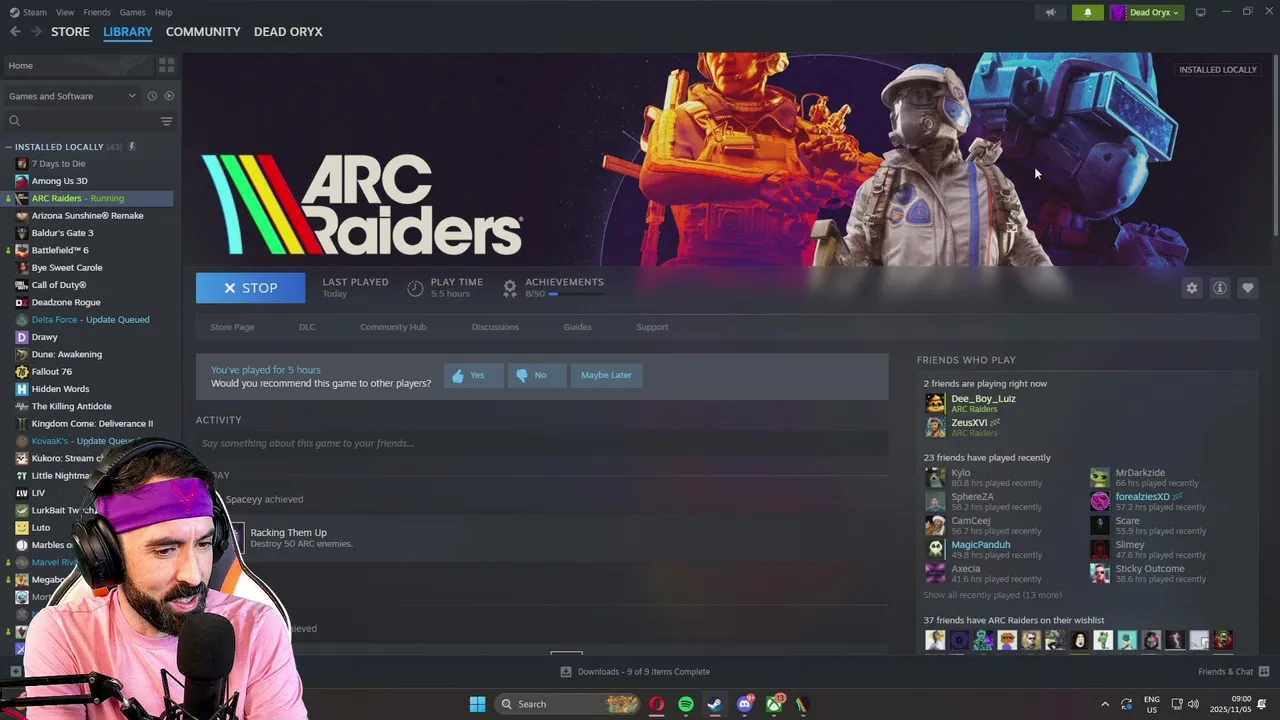Select Bye Sweet Carole in library
The width and height of the screenshot is (1280, 720).
point(66,268)
